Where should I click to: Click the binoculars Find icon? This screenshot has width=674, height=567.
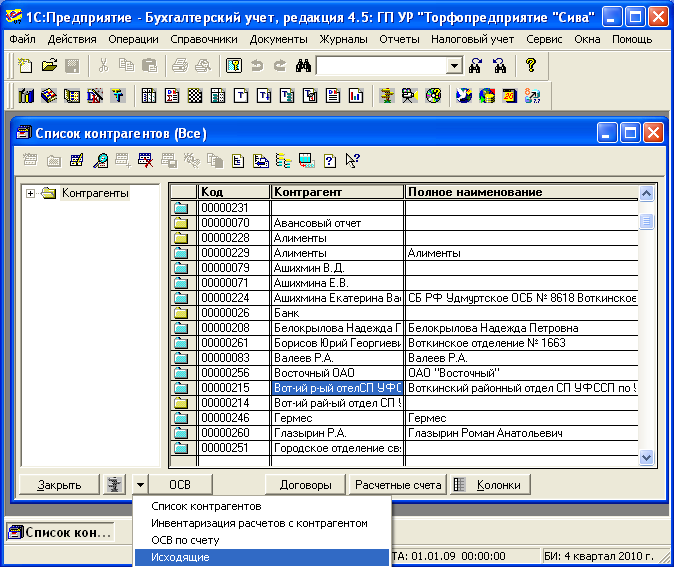coord(303,66)
